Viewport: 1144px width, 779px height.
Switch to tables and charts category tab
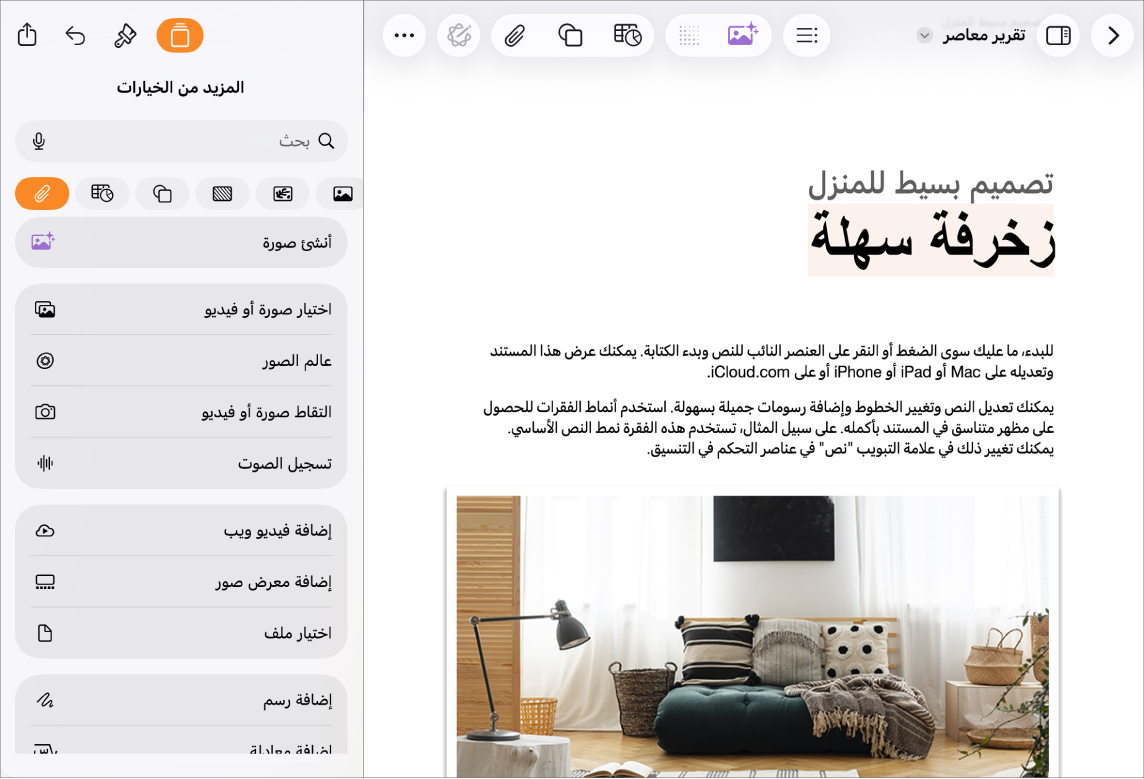(102, 193)
